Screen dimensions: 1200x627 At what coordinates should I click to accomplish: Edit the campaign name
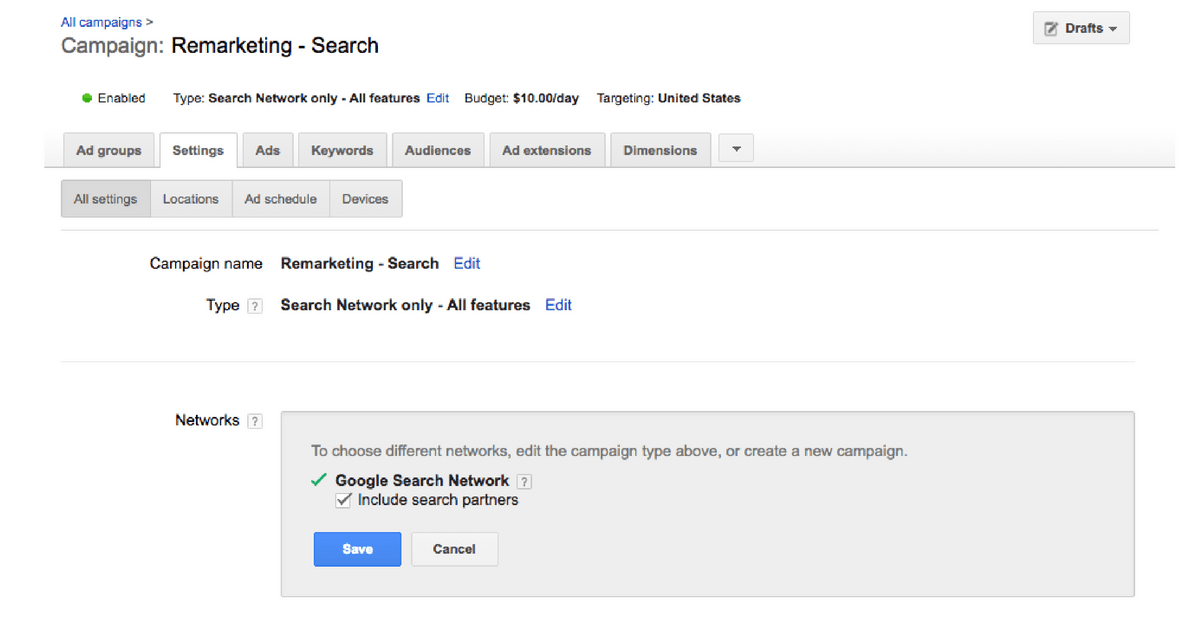(x=466, y=263)
